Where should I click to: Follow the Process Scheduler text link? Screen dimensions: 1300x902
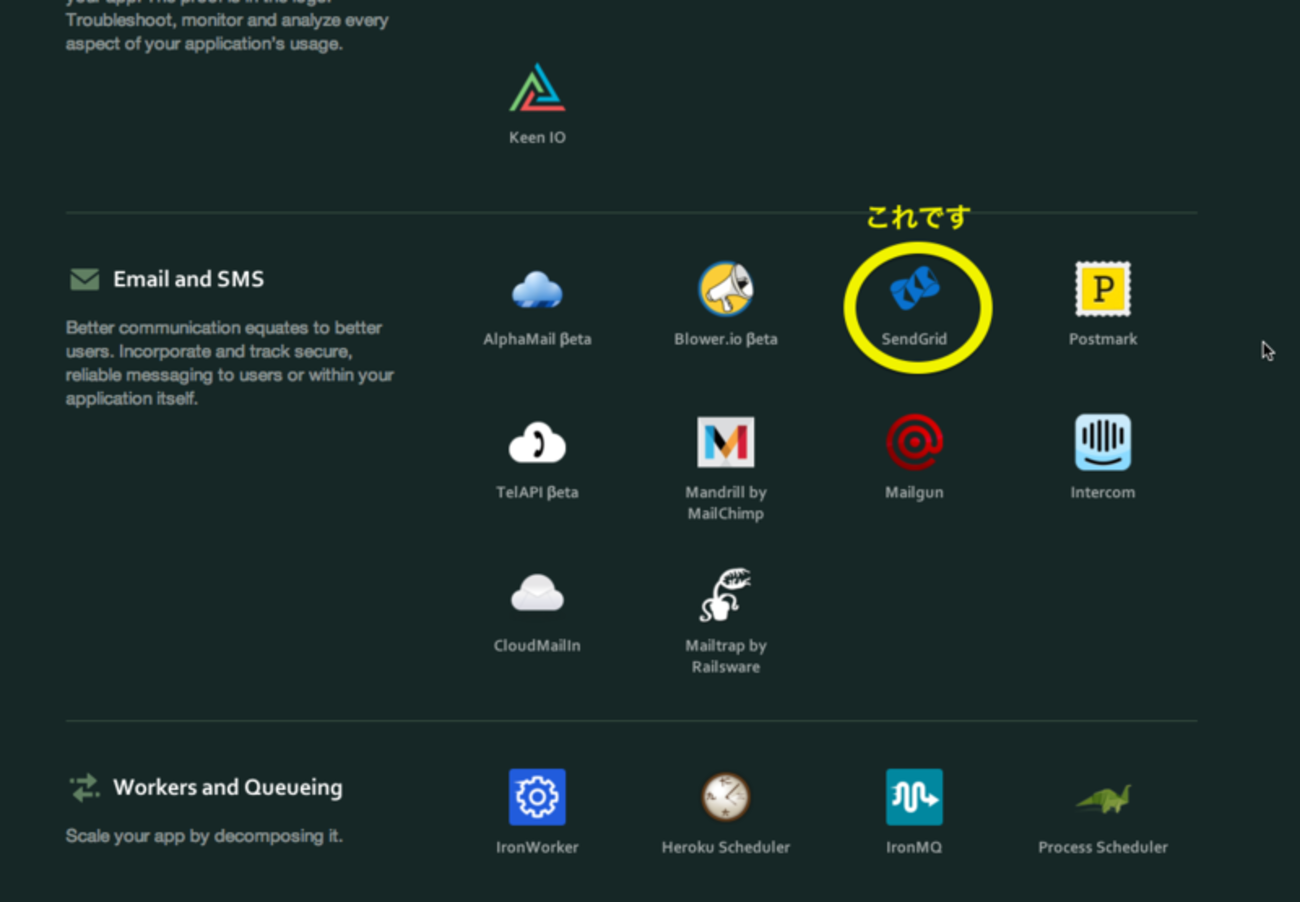click(1102, 847)
